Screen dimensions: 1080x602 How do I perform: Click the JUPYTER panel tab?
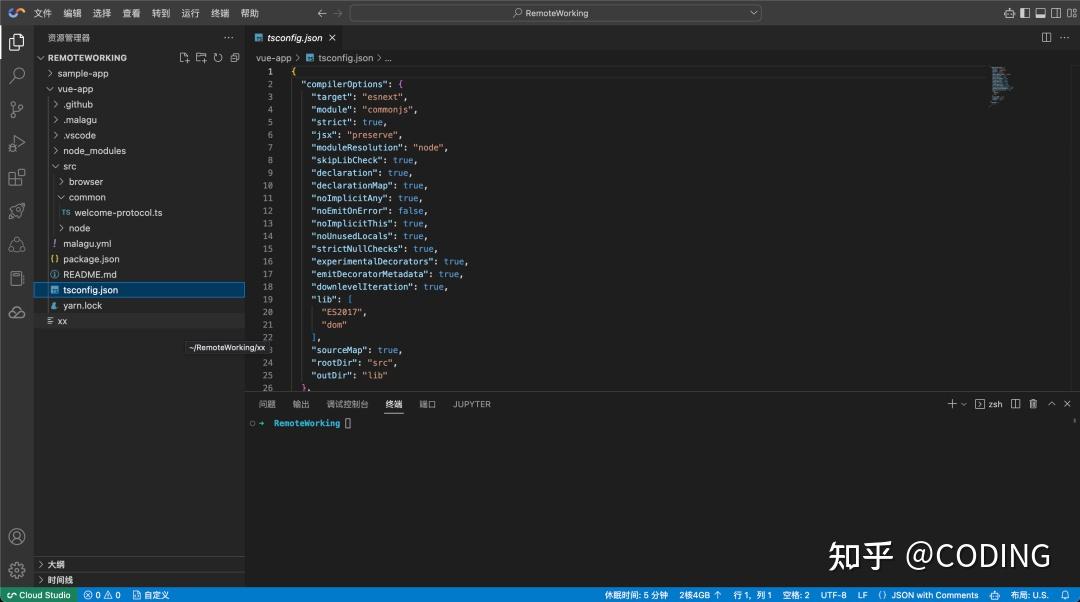[471, 403]
